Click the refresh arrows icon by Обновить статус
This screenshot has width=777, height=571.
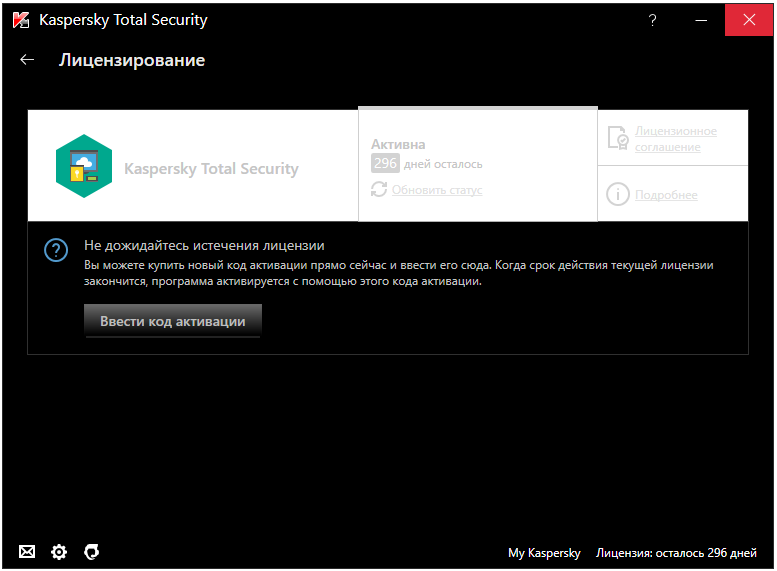[379, 189]
